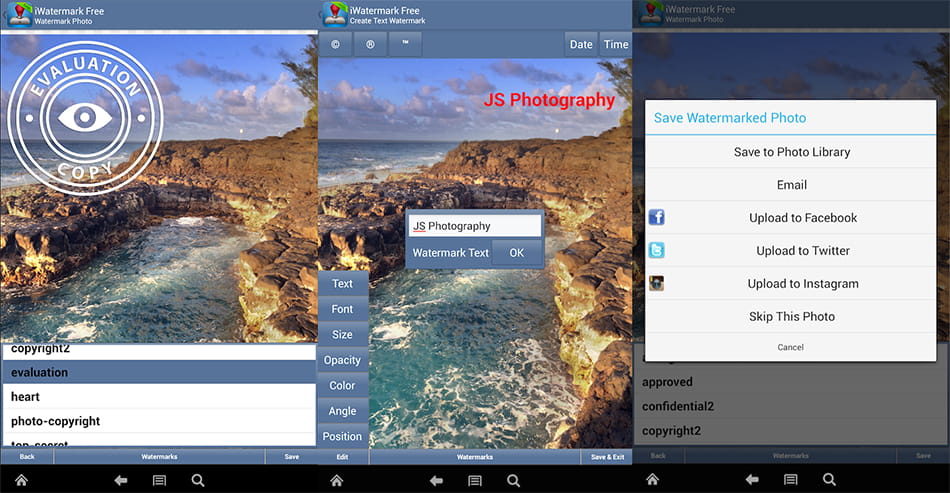Choose Upload to Instagram
The width and height of the screenshot is (950, 493).
coord(791,283)
